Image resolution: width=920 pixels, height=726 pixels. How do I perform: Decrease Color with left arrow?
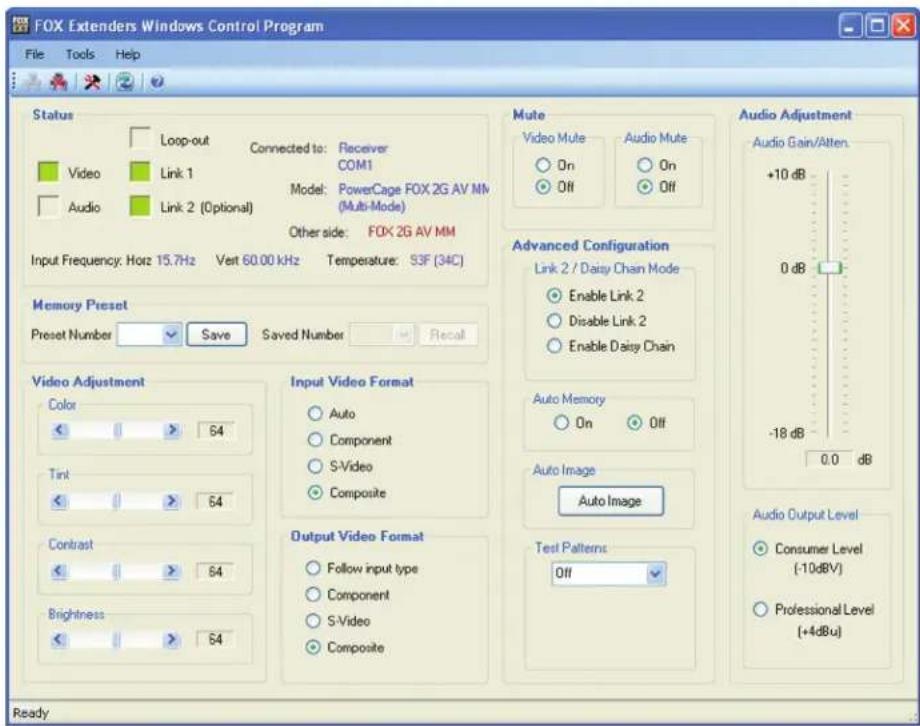(59, 430)
